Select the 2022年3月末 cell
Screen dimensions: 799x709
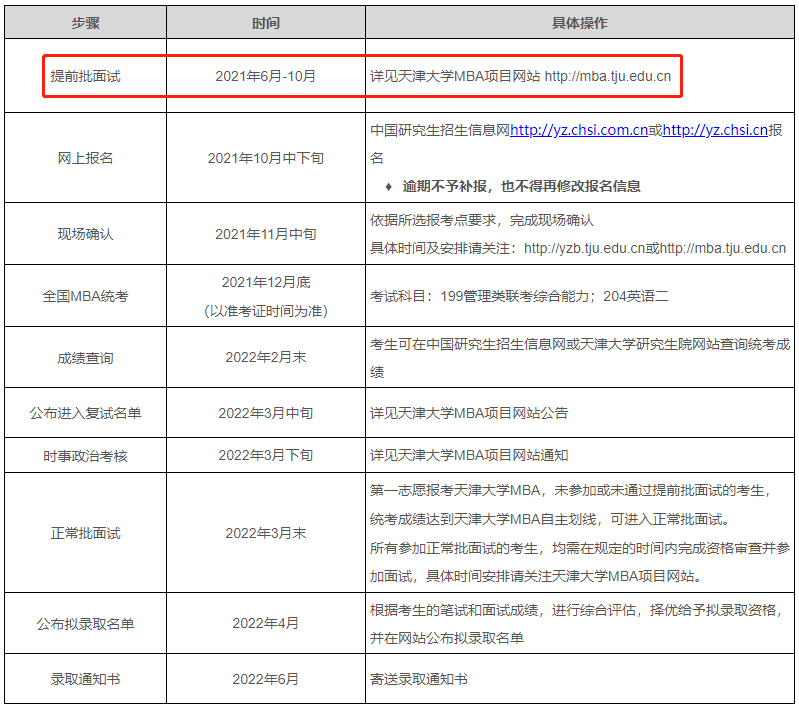coord(265,533)
